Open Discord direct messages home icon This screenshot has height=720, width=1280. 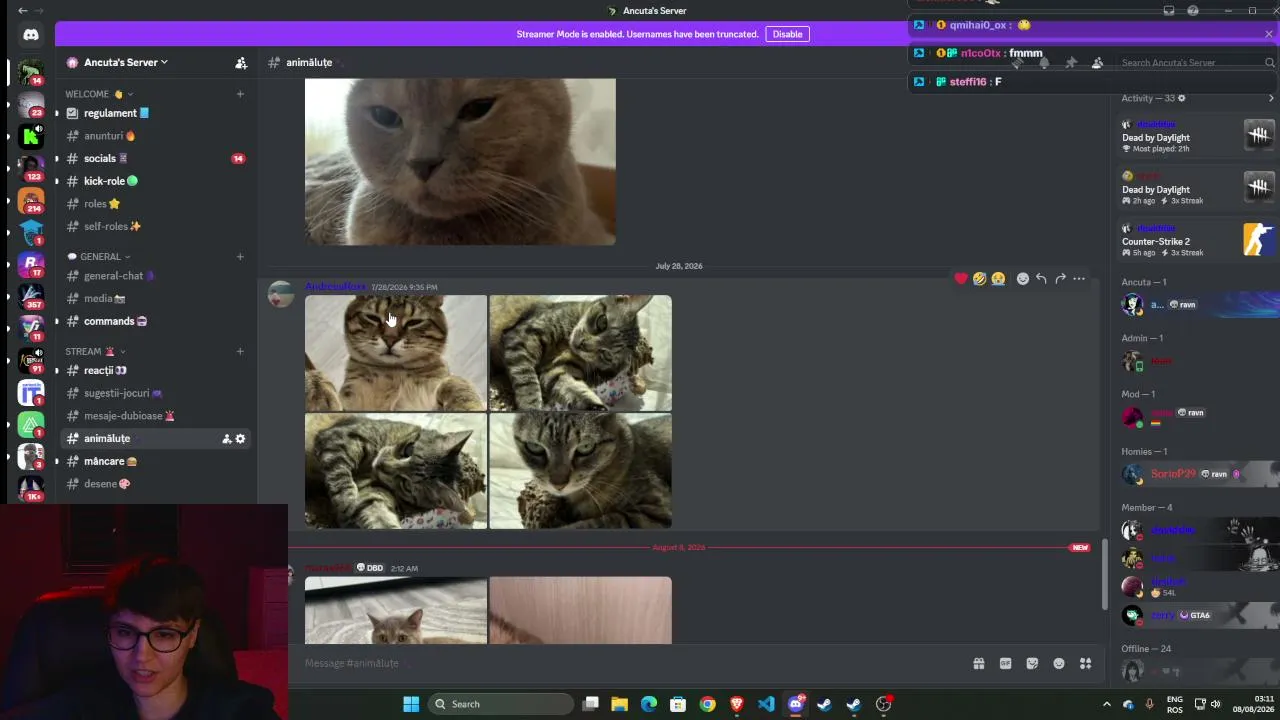tap(31, 35)
